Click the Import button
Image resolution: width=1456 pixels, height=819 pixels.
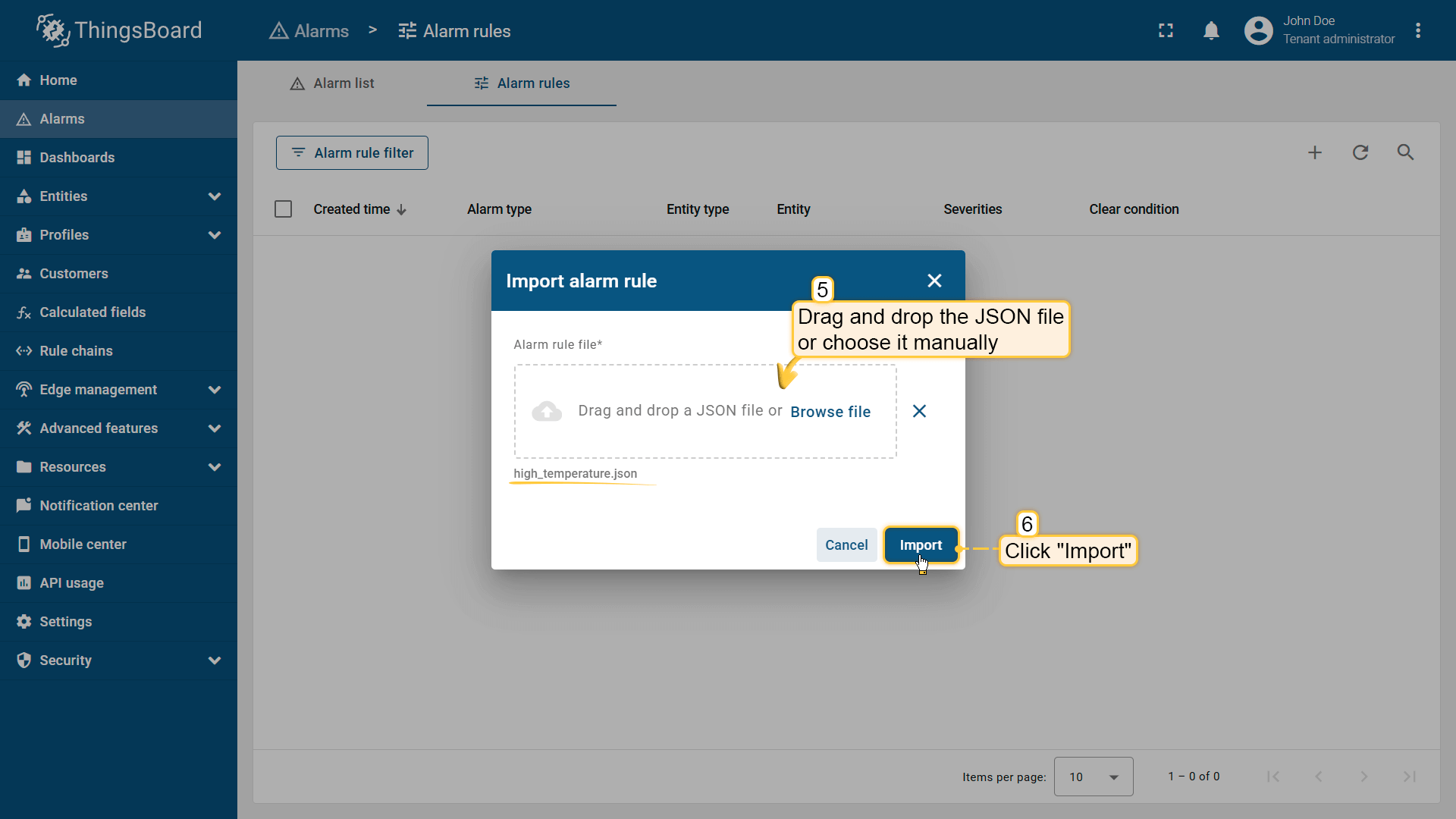921,545
